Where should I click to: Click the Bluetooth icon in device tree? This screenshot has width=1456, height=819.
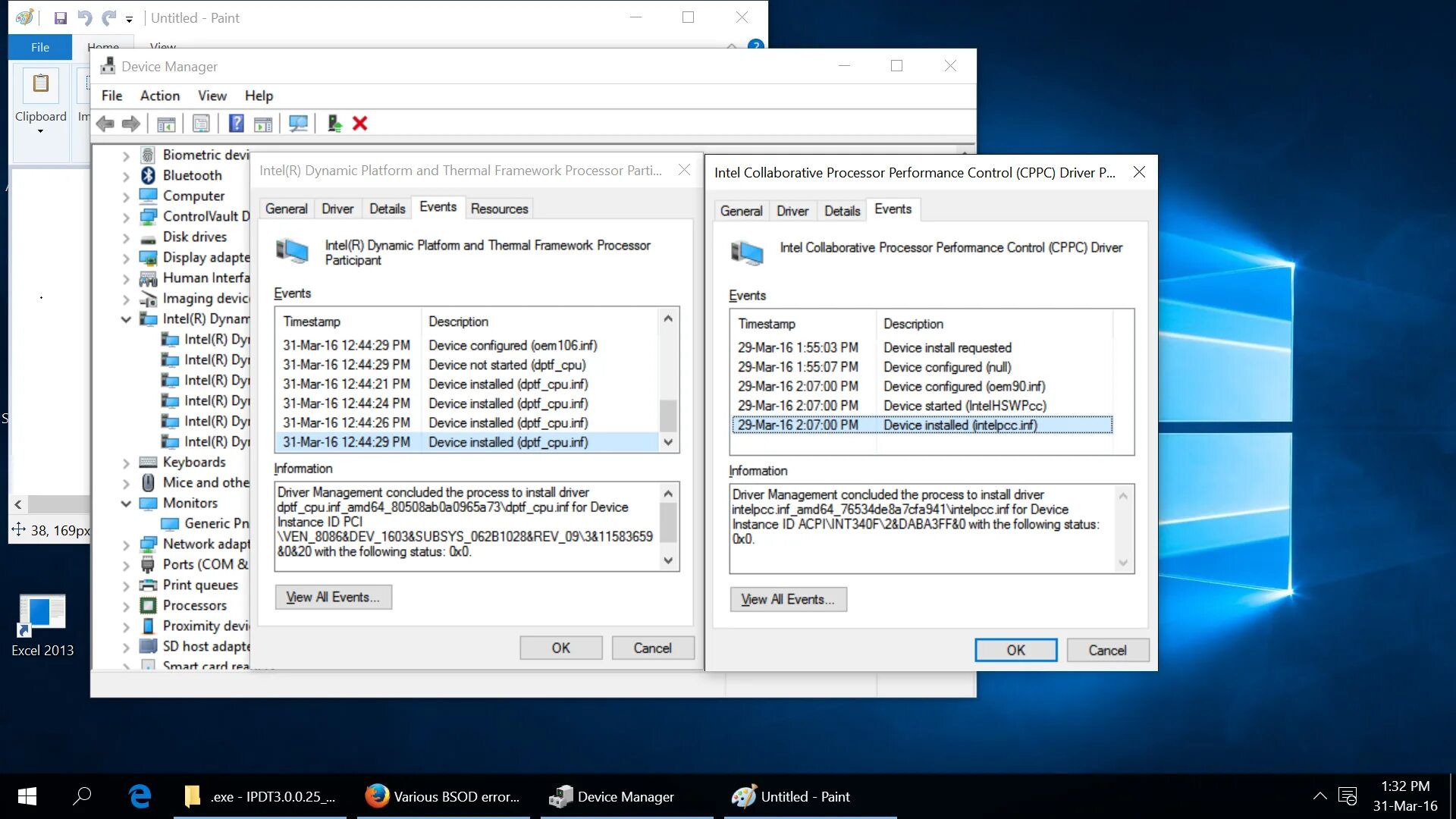tap(148, 175)
